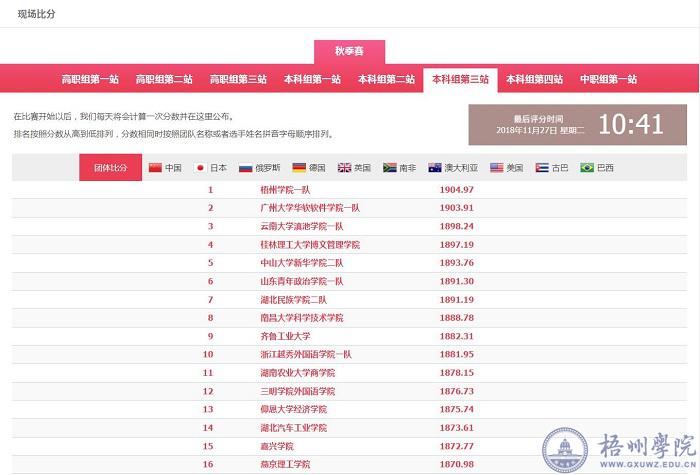700x475 pixels.
Task: Switch to the 高职组第一站 tab
Action: pyautogui.click(x=90, y=79)
